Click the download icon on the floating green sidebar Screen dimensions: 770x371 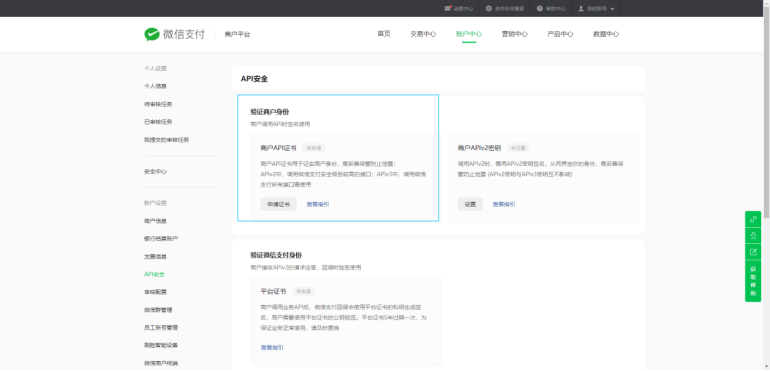tap(753, 235)
